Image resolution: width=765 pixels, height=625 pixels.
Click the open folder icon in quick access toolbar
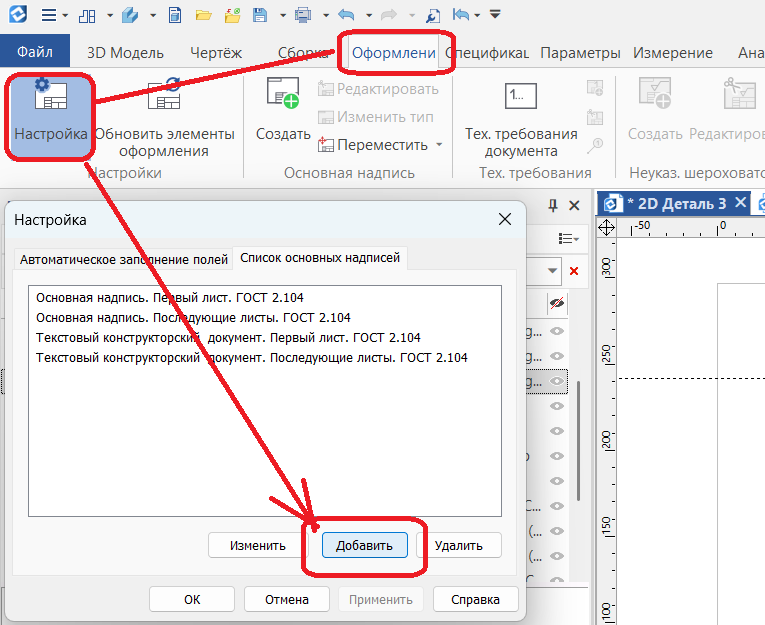(204, 15)
